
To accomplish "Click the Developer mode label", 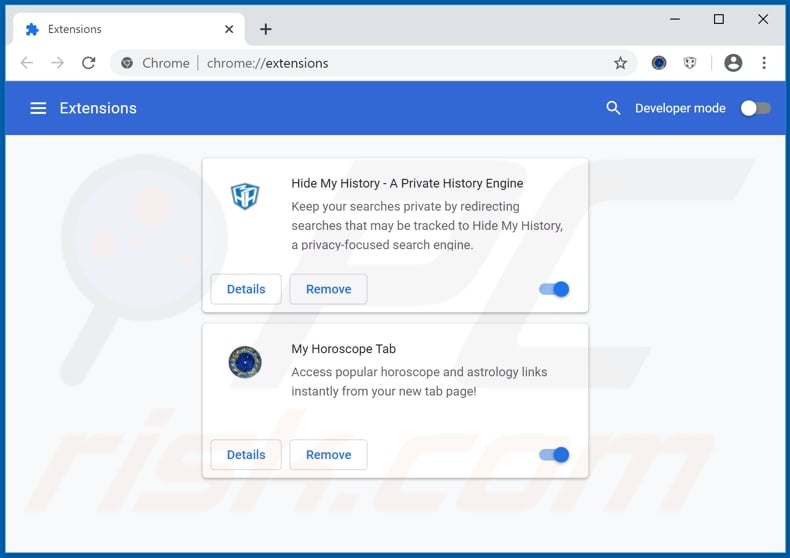I will click(x=680, y=108).
